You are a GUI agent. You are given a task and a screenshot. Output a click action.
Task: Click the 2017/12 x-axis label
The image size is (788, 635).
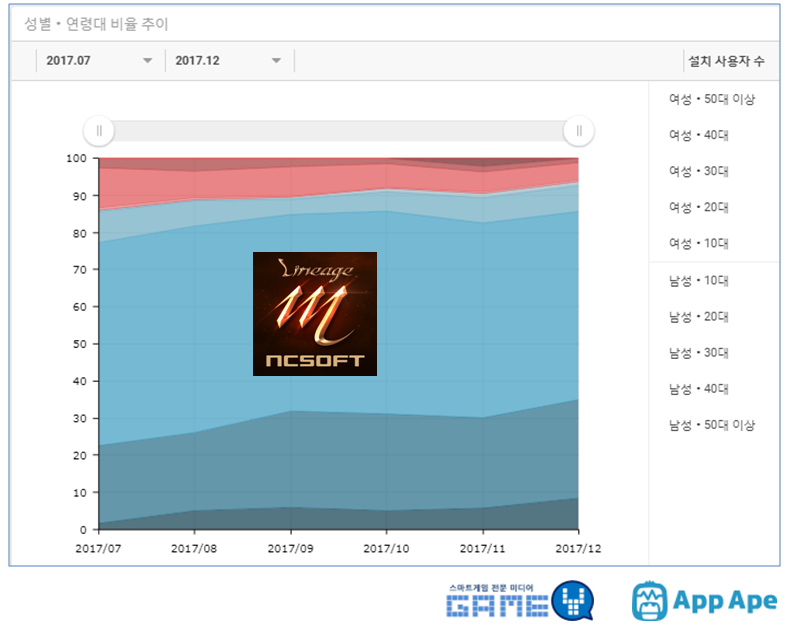[x=578, y=549]
